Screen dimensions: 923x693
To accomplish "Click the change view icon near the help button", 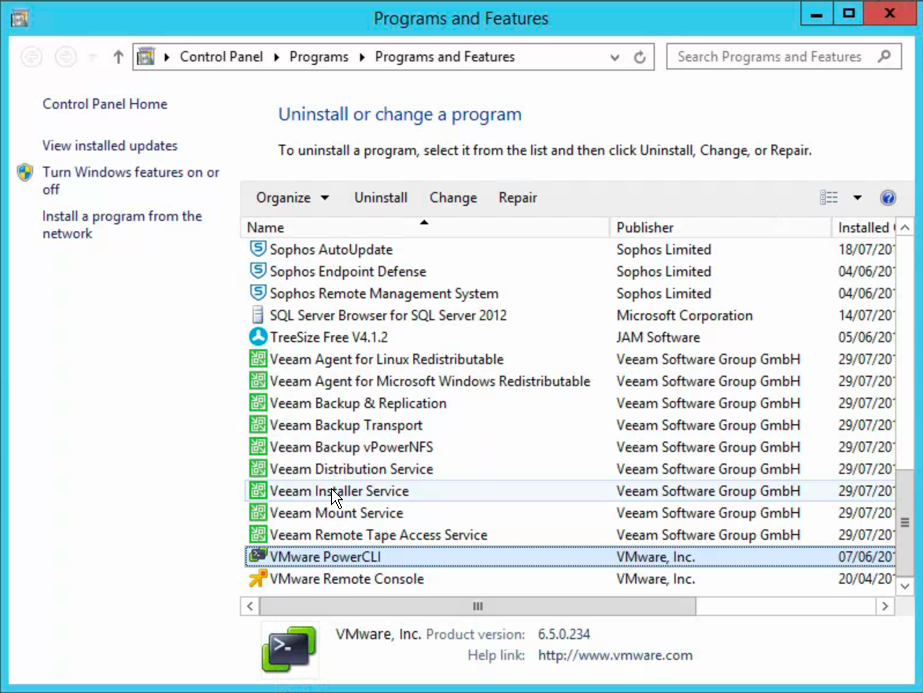I will (828, 197).
